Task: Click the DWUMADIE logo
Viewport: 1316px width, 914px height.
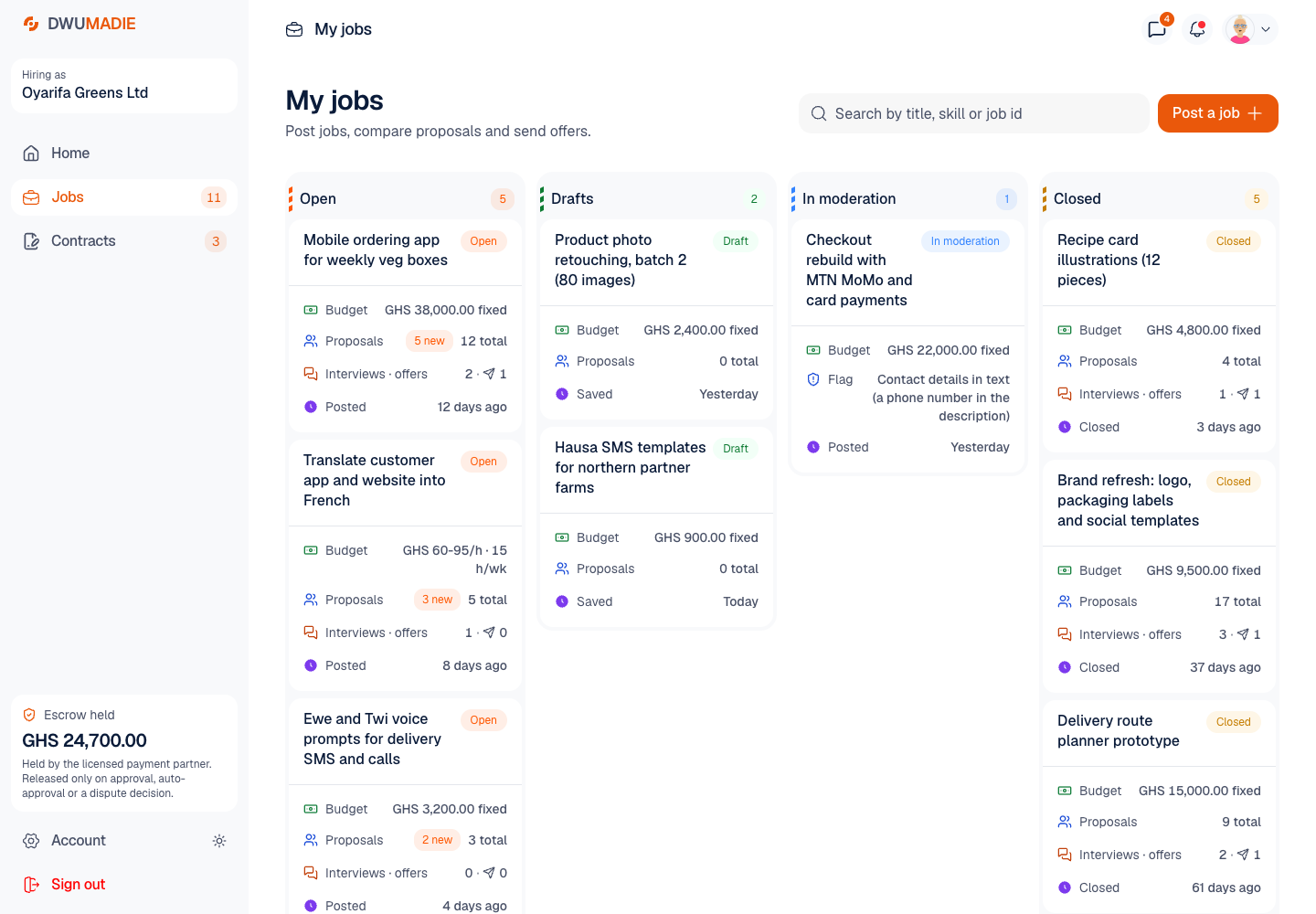Action: click(x=80, y=24)
